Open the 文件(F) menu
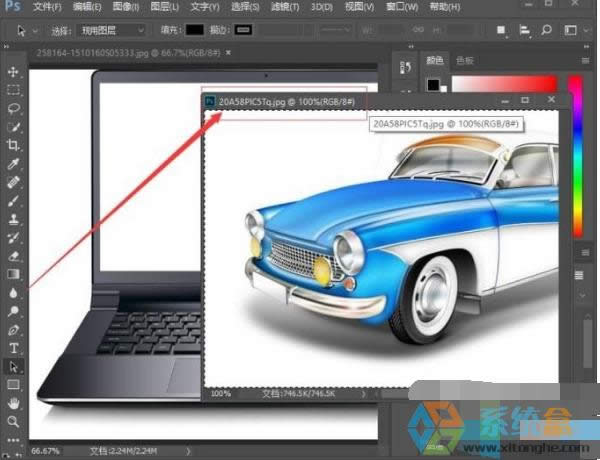This screenshot has height=460, width=600. pyautogui.click(x=47, y=8)
